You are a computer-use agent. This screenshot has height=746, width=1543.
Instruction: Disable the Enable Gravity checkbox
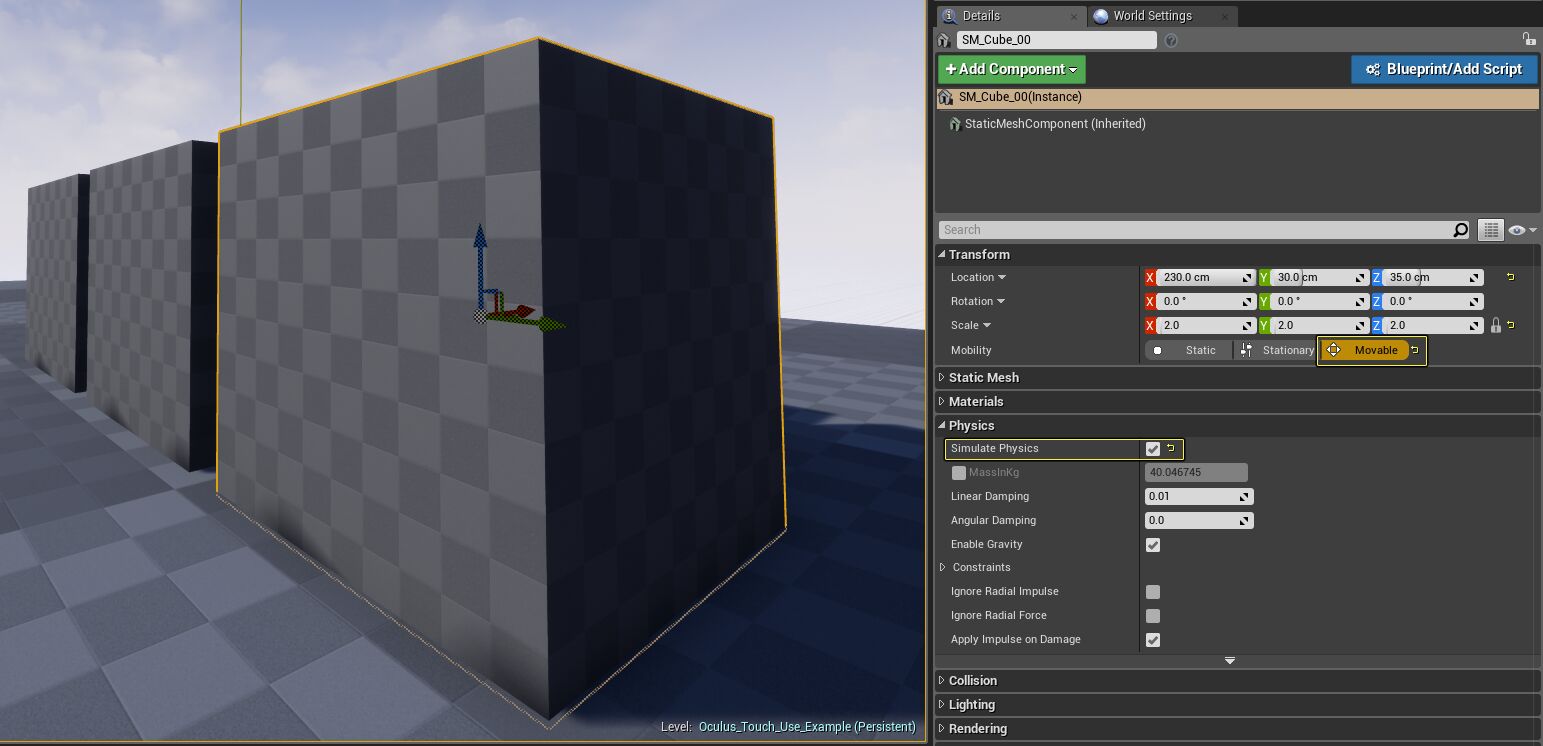1153,545
